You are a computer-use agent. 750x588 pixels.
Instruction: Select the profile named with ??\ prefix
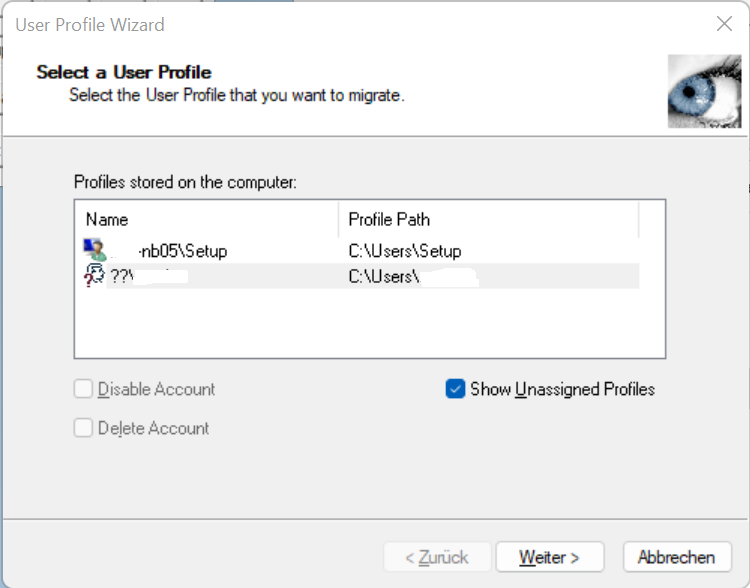(150, 277)
